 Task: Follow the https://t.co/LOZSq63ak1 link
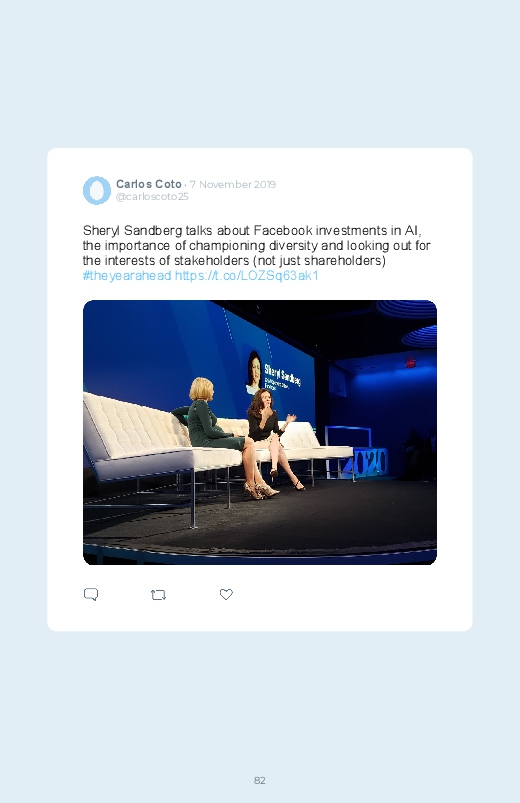click(x=246, y=276)
